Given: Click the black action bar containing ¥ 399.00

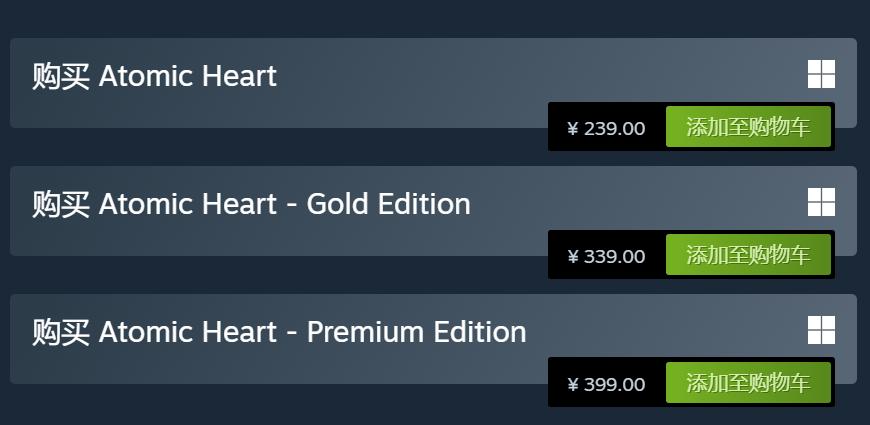Looking at the screenshot, I should tap(556, 384).
